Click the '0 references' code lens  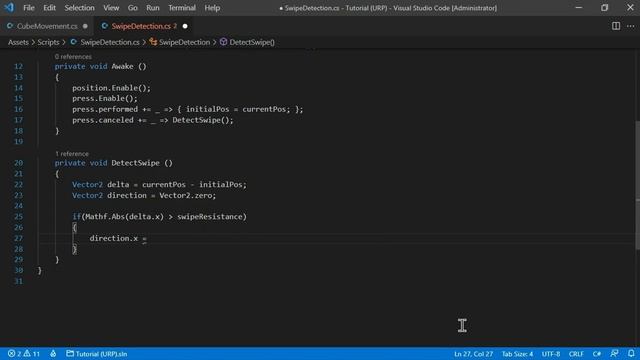coord(73,57)
